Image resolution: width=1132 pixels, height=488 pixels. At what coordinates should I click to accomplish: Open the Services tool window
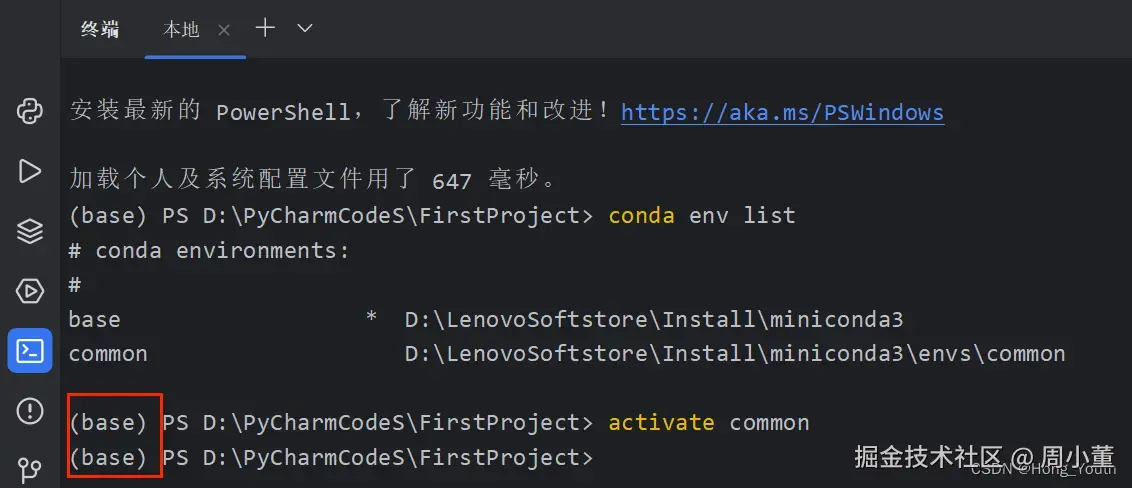click(x=30, y=291)
